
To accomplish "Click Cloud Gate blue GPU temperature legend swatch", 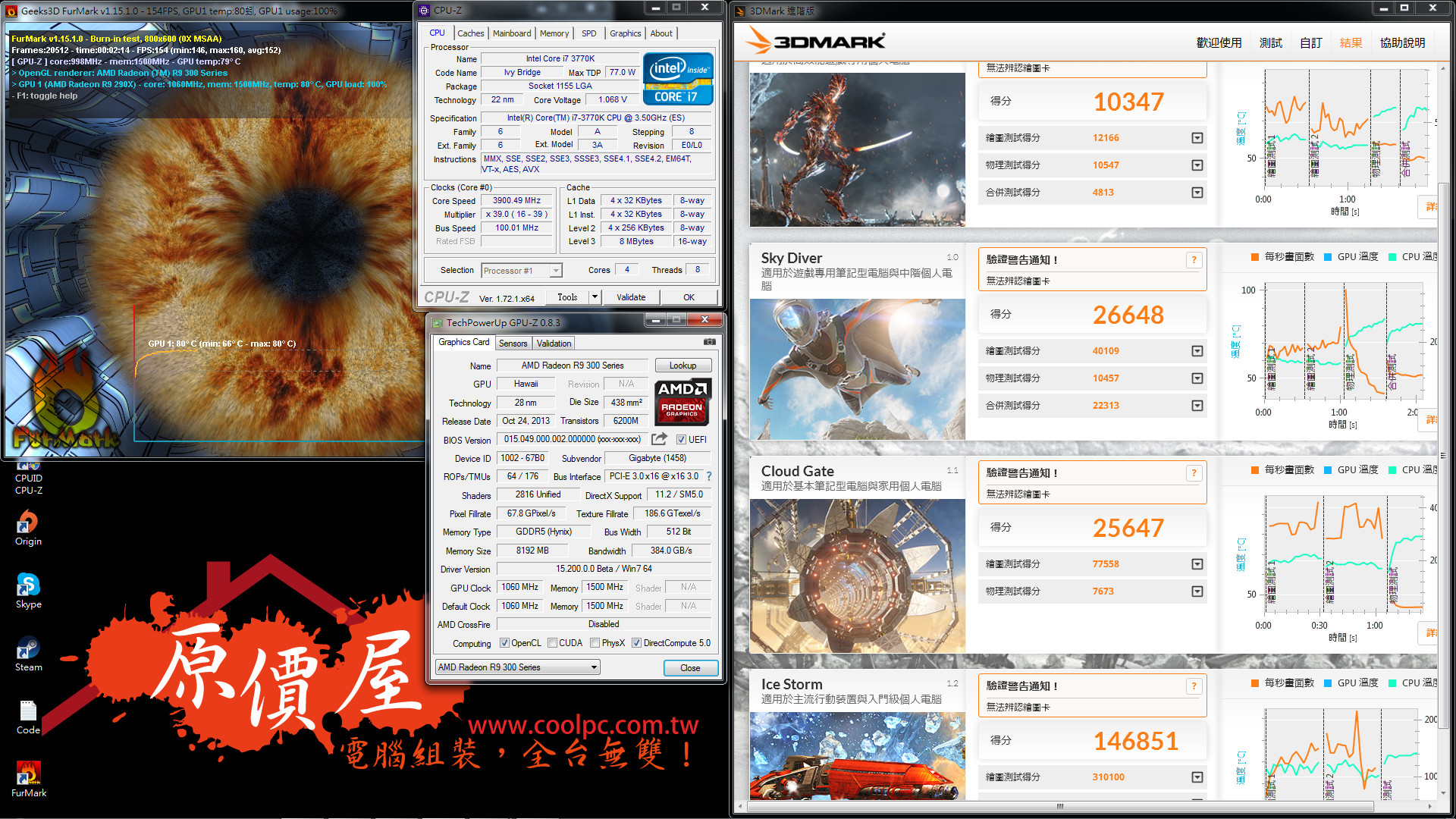I will [x=1328, y=470].
